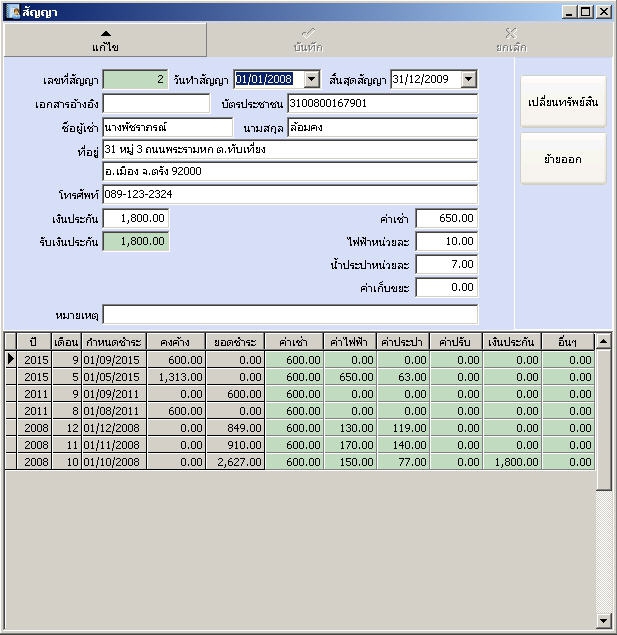Click the ค่าปรับ column header
This screenshot has height=635, width=617.
pyautogui.click(x=456, y=342)
